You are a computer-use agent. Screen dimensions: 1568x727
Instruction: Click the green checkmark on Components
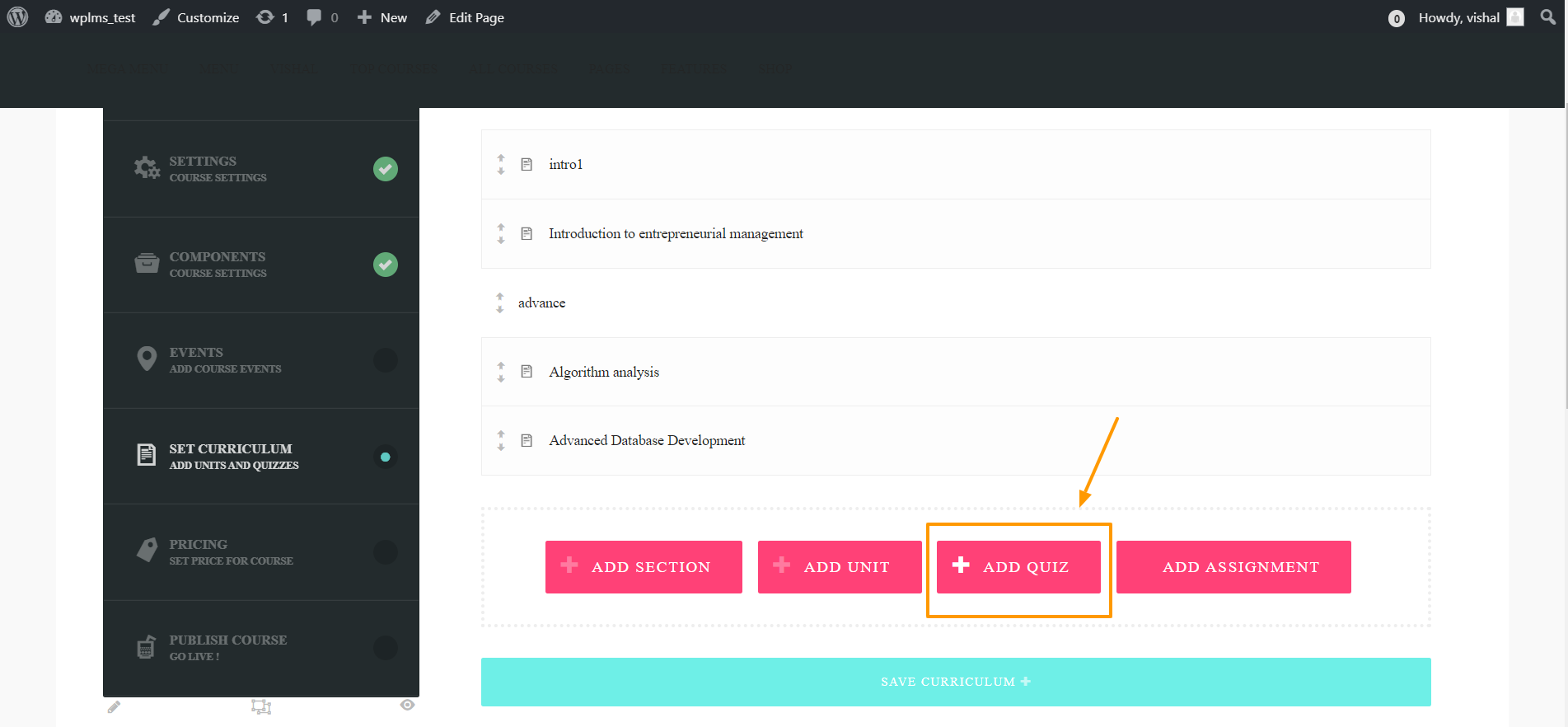coord(386,265)
